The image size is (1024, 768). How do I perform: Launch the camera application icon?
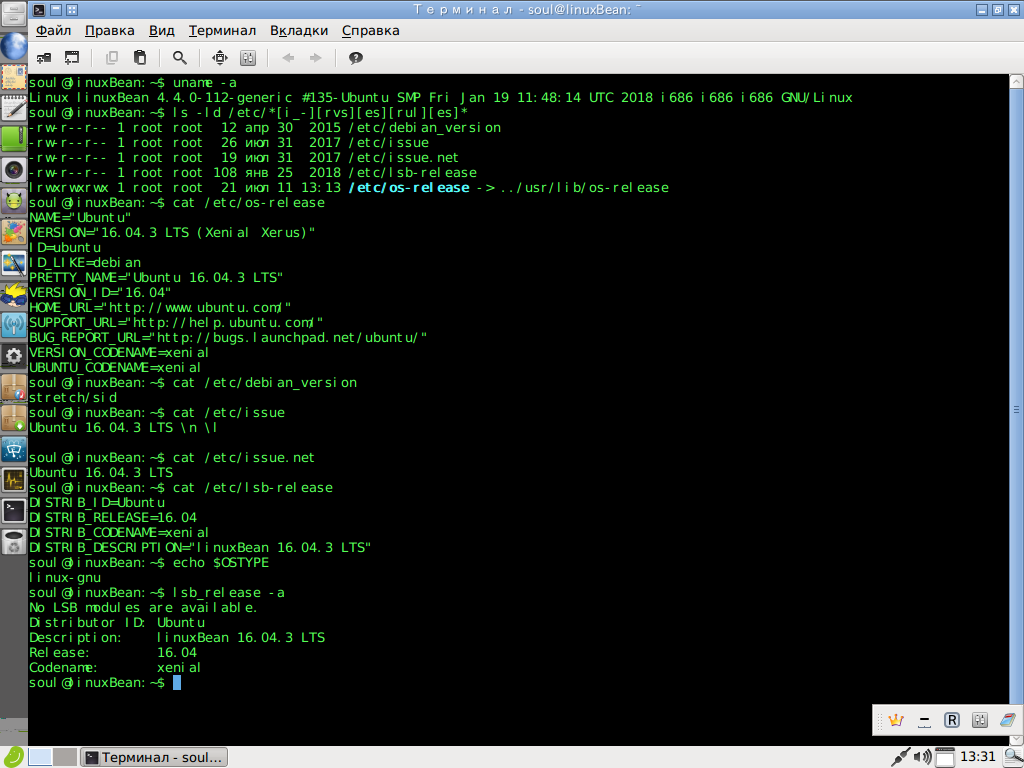pyautogui.click(x=13, y=170)
